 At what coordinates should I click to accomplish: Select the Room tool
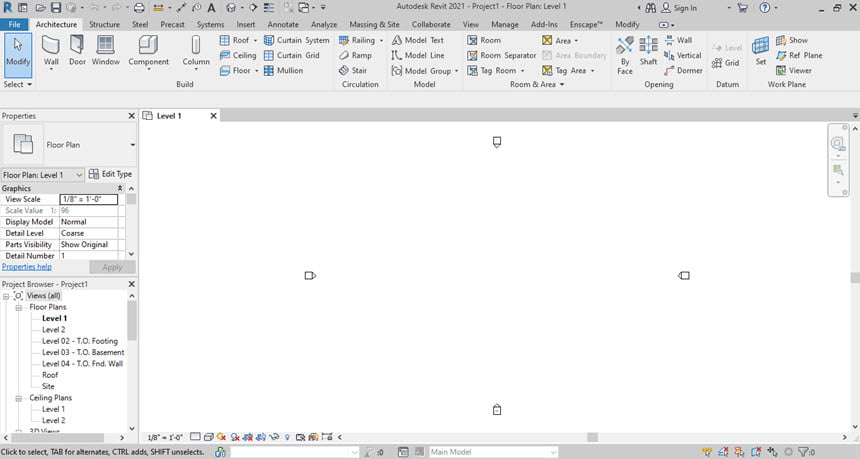[x=484, y=40]
